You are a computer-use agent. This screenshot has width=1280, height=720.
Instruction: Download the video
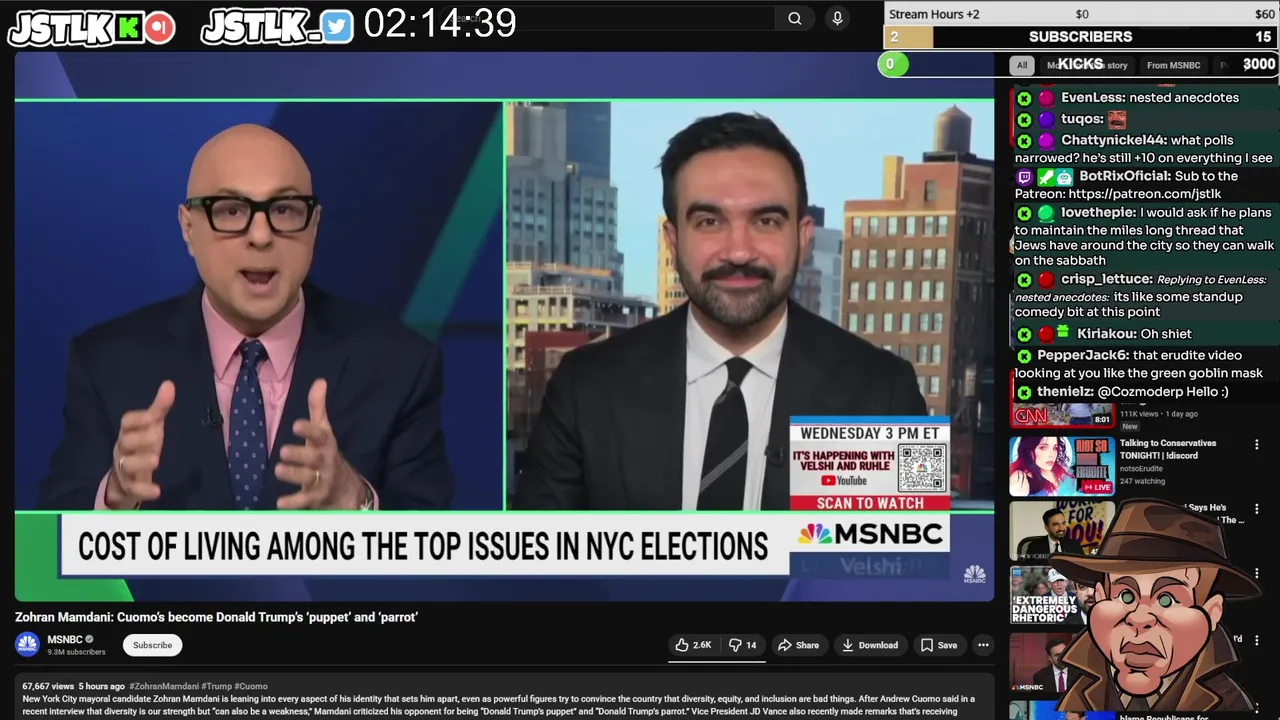[869, 645]
